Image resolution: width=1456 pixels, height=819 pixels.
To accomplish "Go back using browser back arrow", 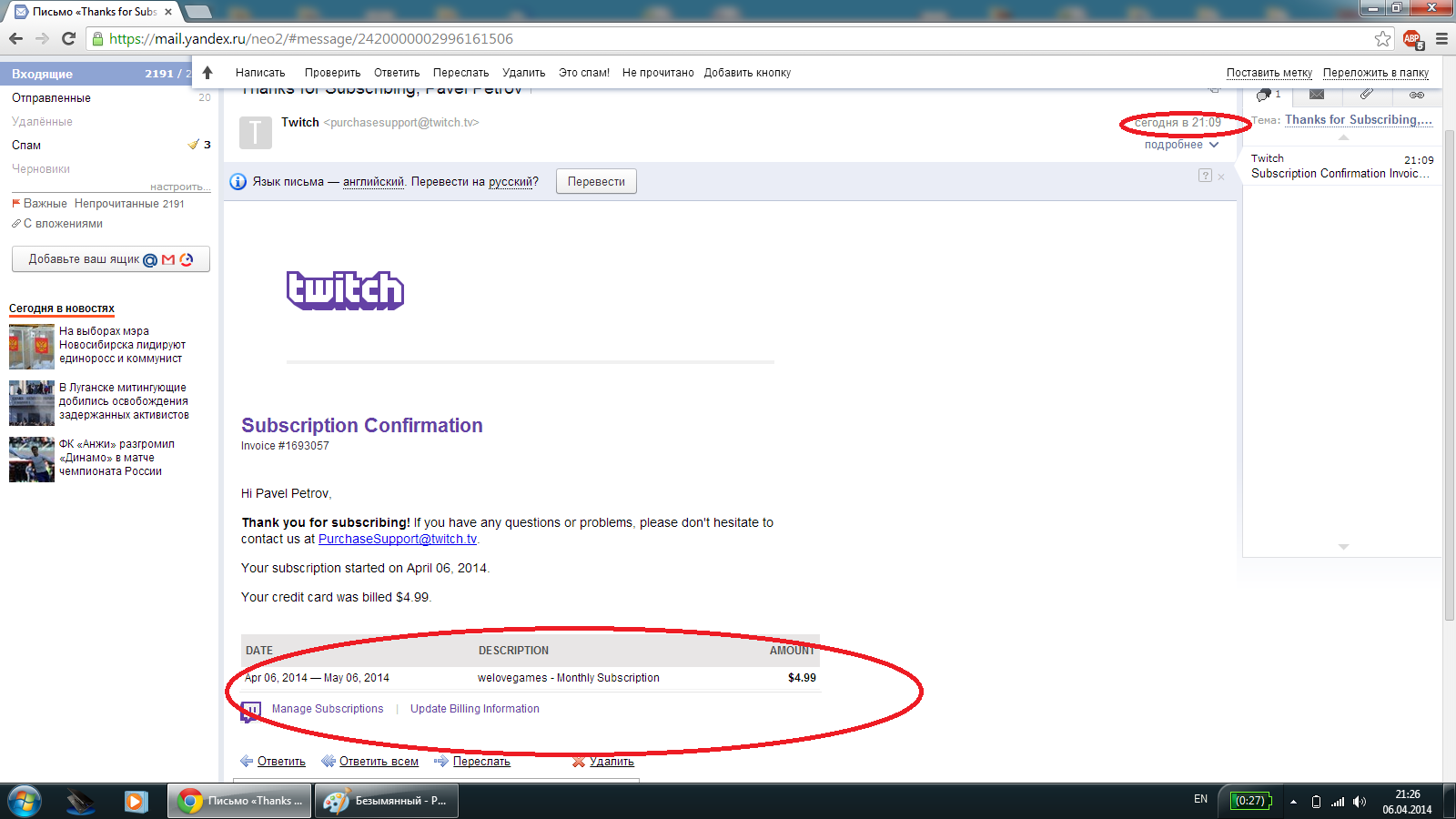I will 15,38.
